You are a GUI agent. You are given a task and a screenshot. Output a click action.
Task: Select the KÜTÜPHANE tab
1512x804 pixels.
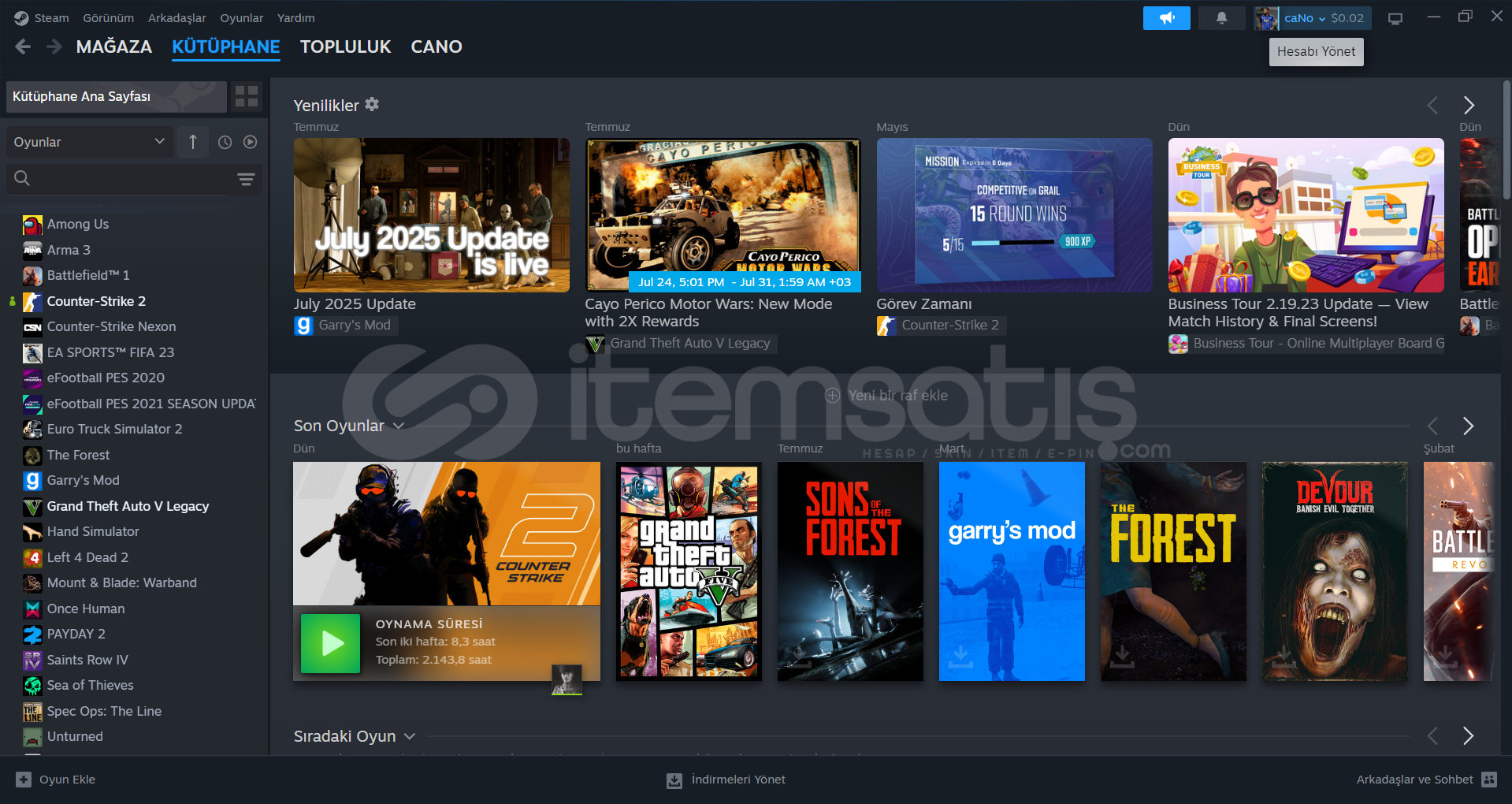(226, 47)
